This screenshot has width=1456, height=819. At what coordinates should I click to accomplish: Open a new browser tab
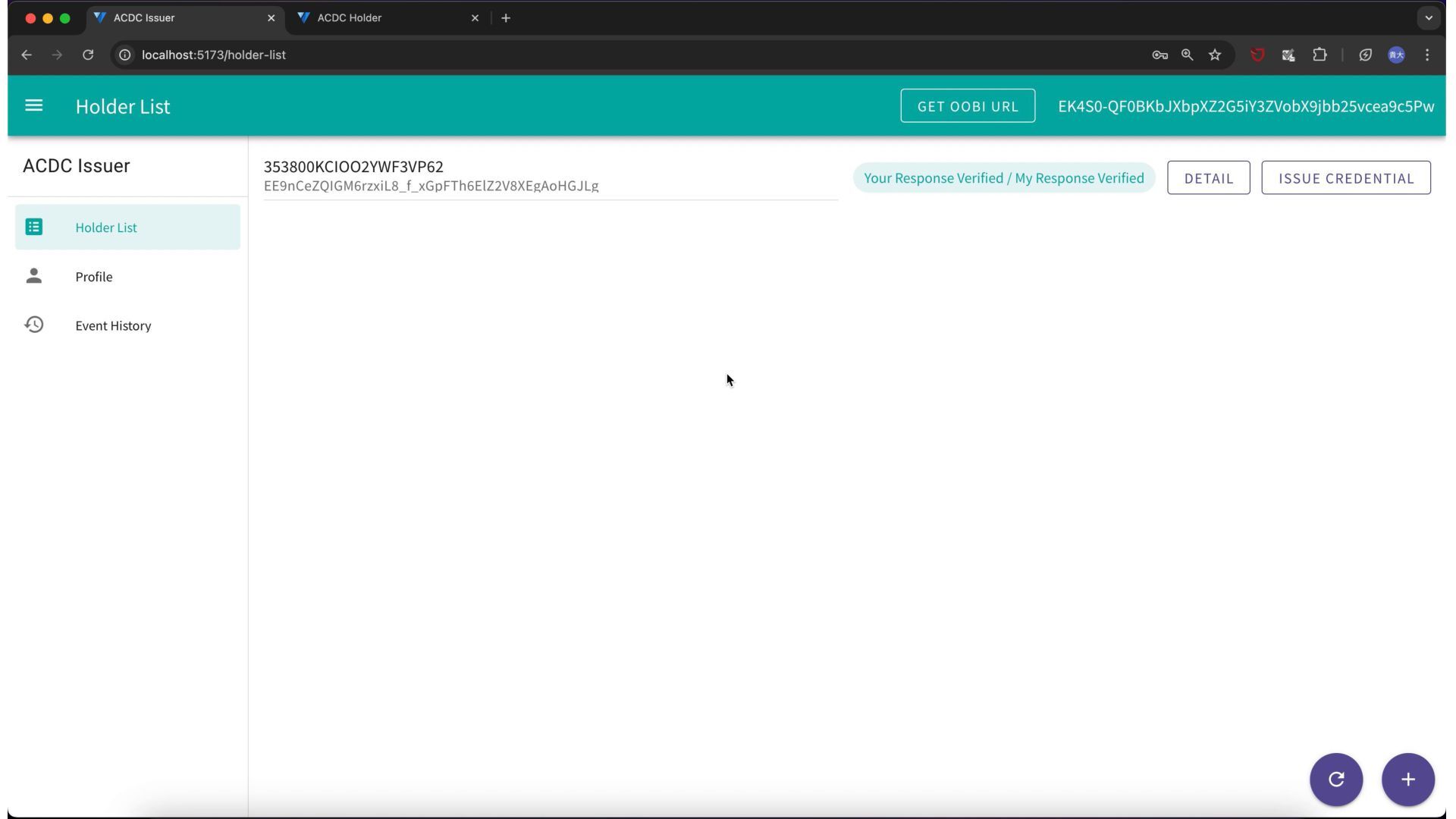506,17
